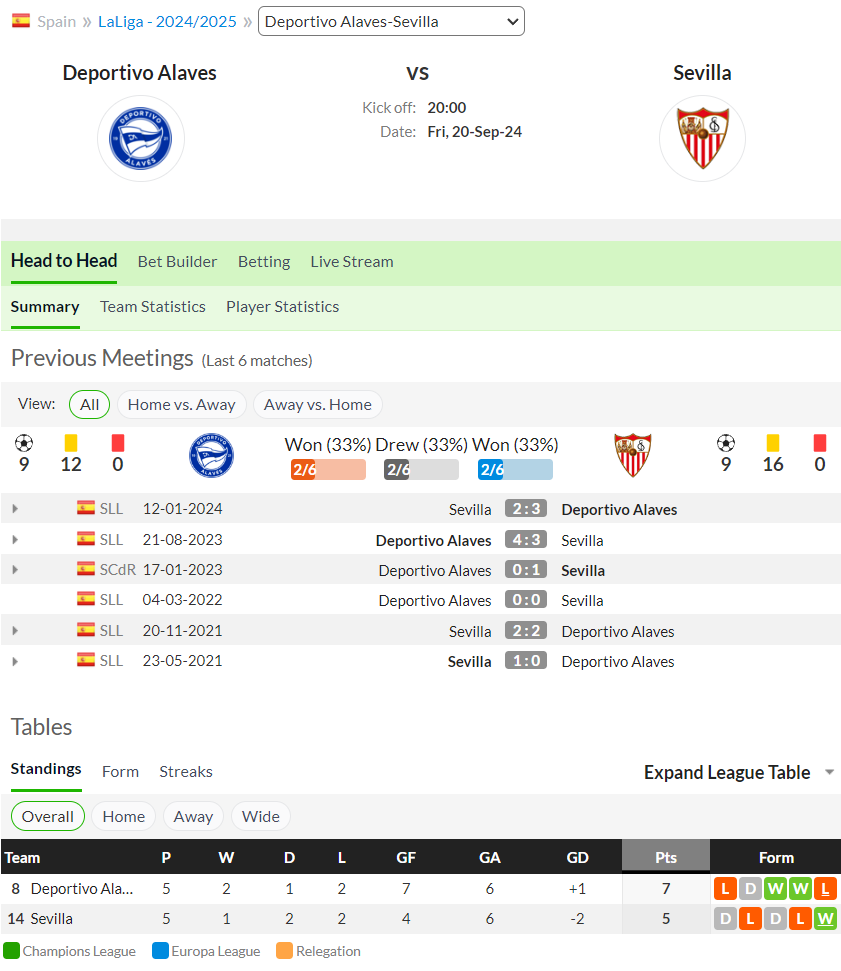Click the Spain flag icon in breadcrumb

click(21, 21)
